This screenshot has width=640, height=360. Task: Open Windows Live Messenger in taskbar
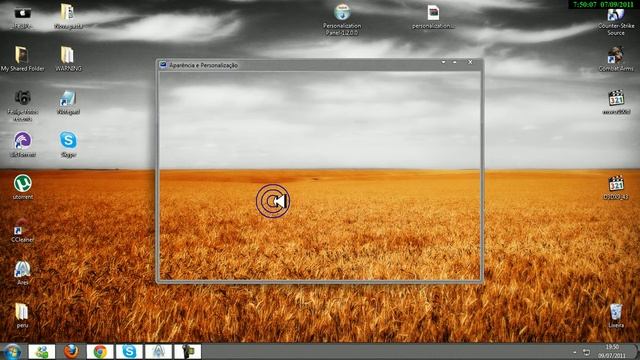point(42,351)
